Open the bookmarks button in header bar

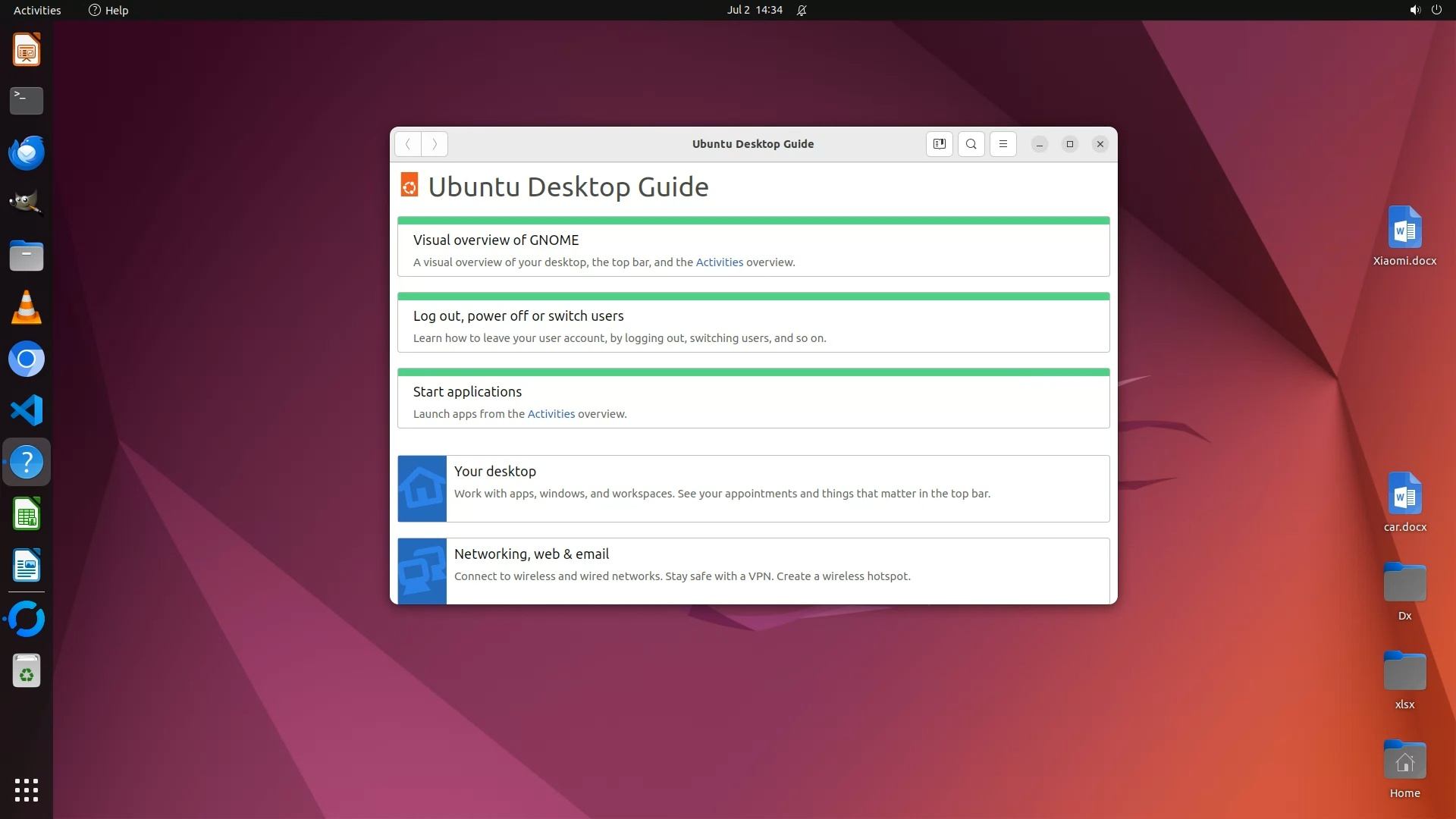(x=939, y=144)
